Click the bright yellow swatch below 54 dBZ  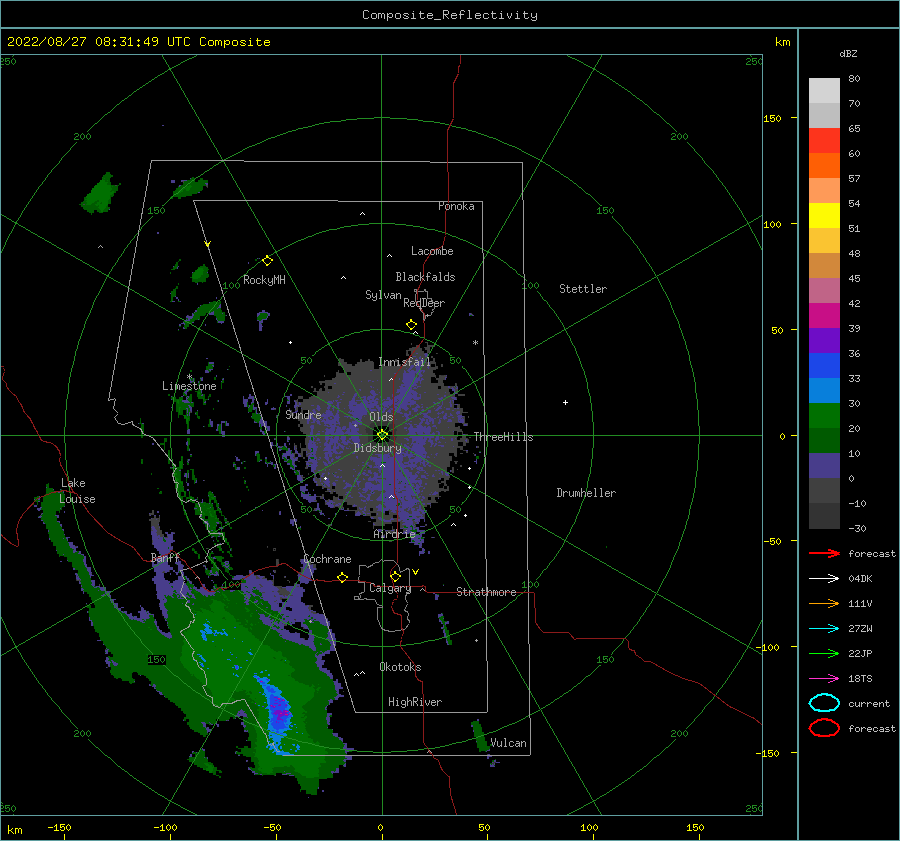point(824,215)
